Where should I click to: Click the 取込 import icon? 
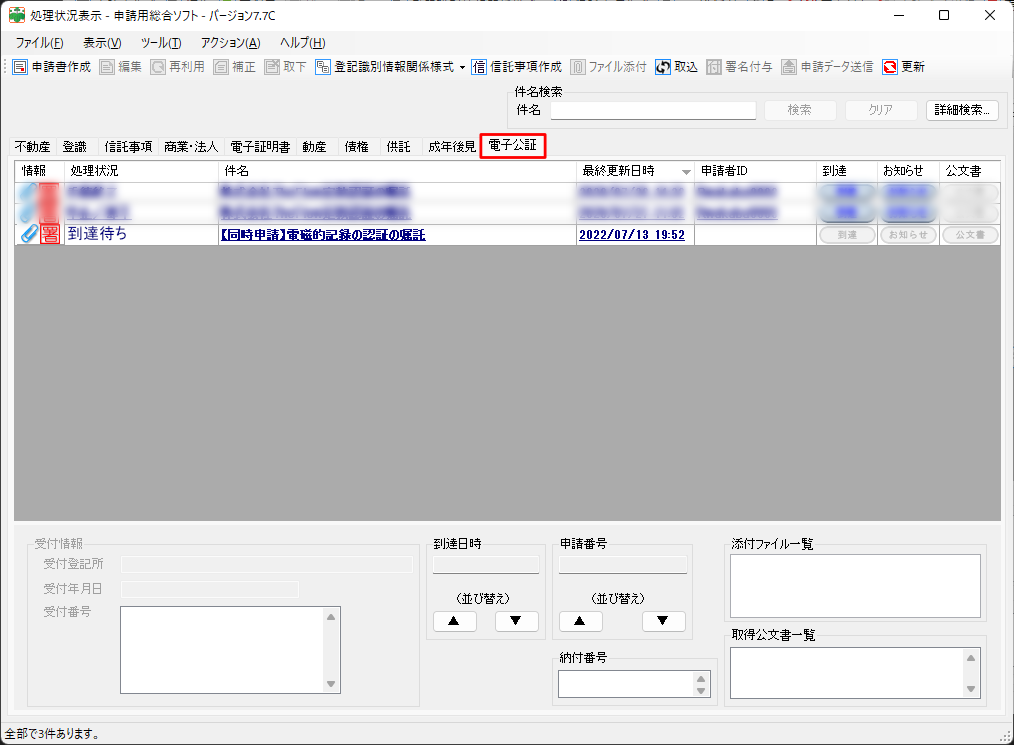[x=663, y=67]
